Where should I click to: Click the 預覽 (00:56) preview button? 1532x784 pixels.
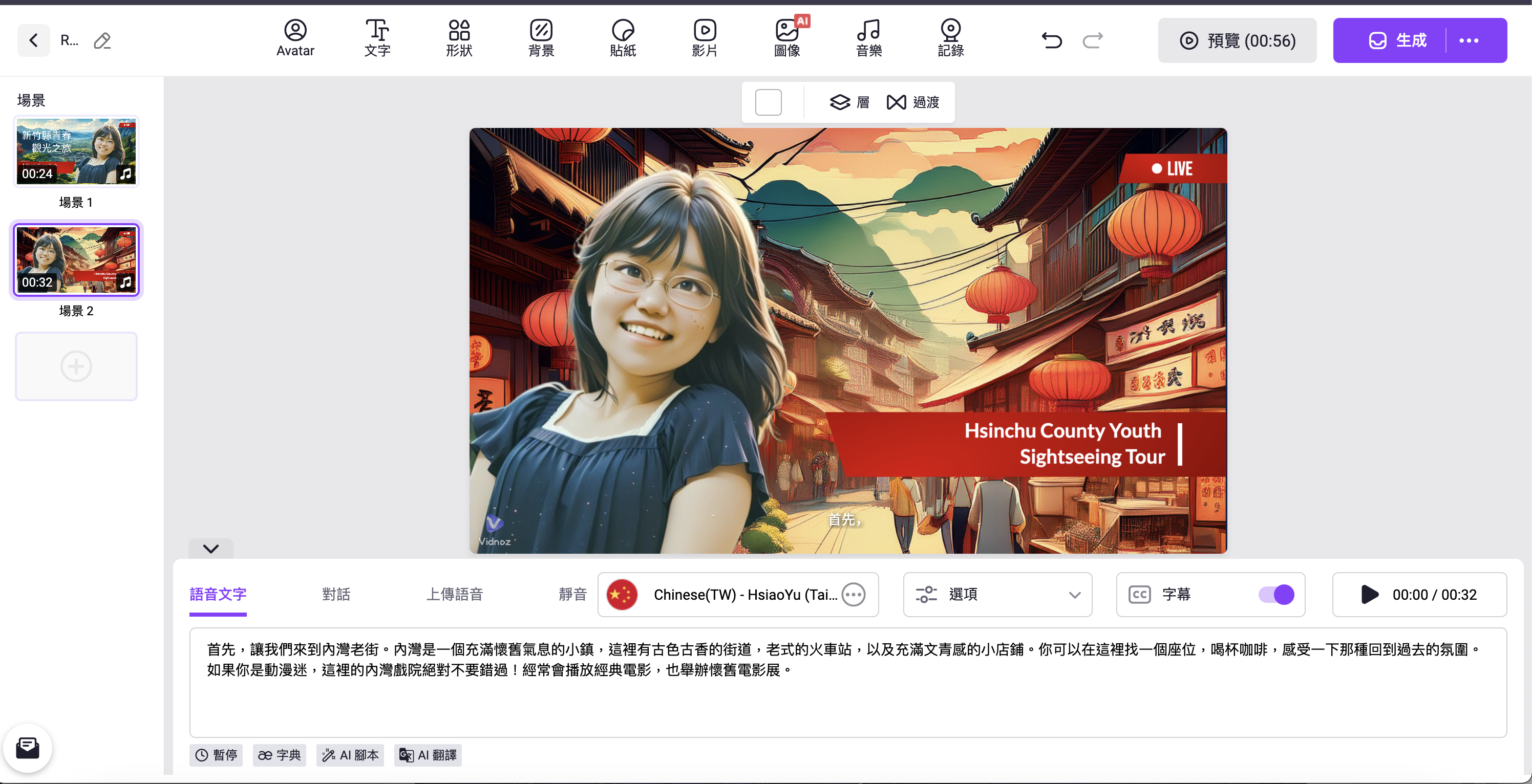pyautogui.click(x=1237, y=40)
